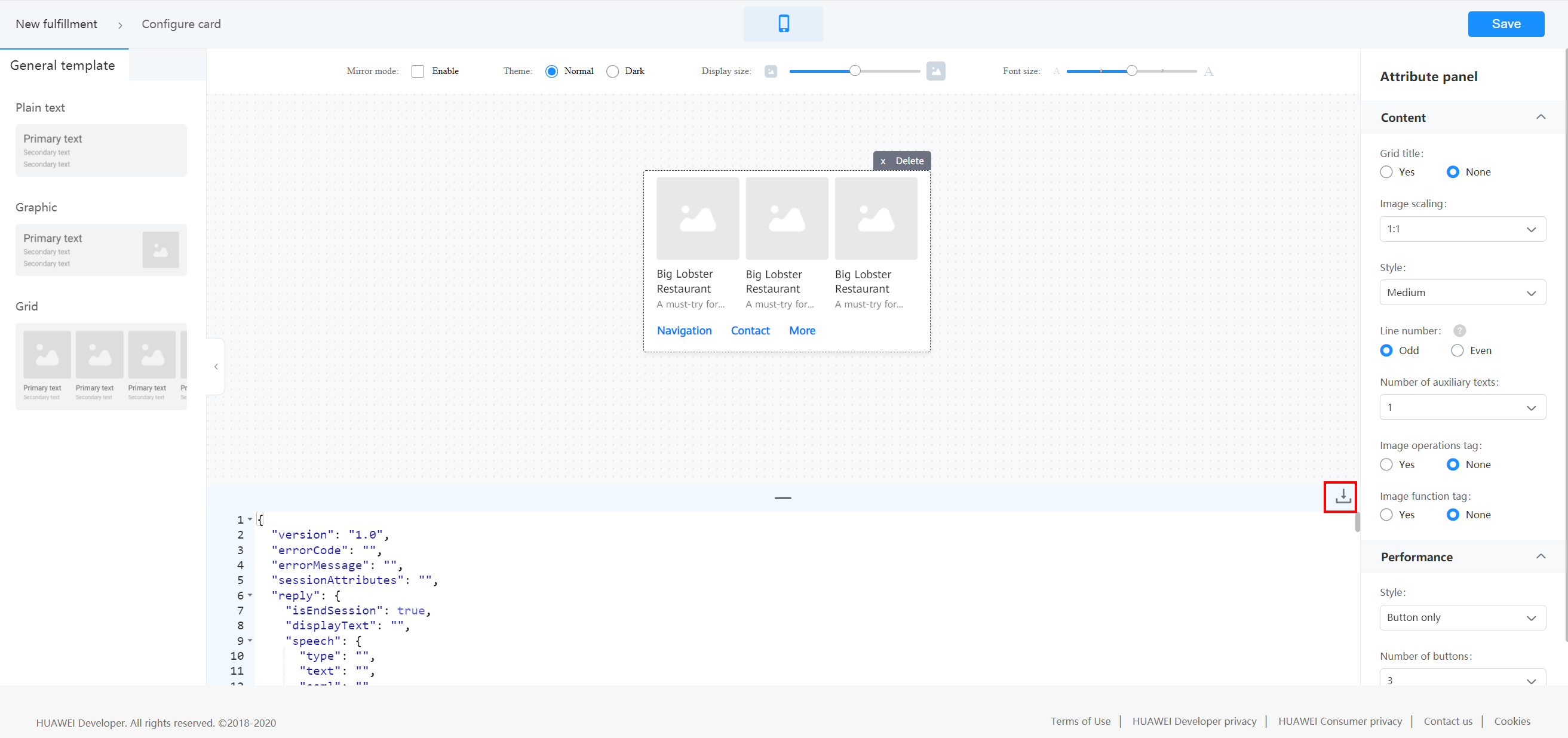Image resolution: width=1568 pixels, height=738 pixels.
Task: Open Image scaling 1:1 dropdown
Action: (x=1463, y=229)
